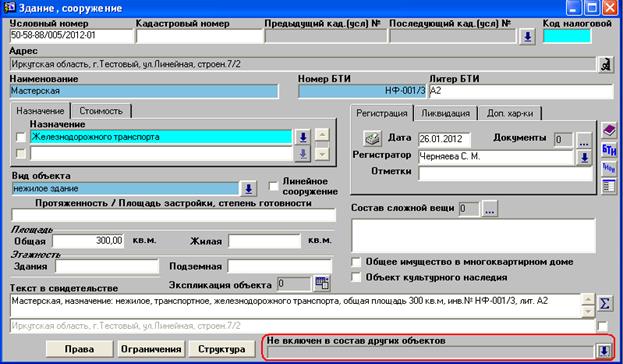Check Общее имущество в многоквартирном доме

pos(356,262)
